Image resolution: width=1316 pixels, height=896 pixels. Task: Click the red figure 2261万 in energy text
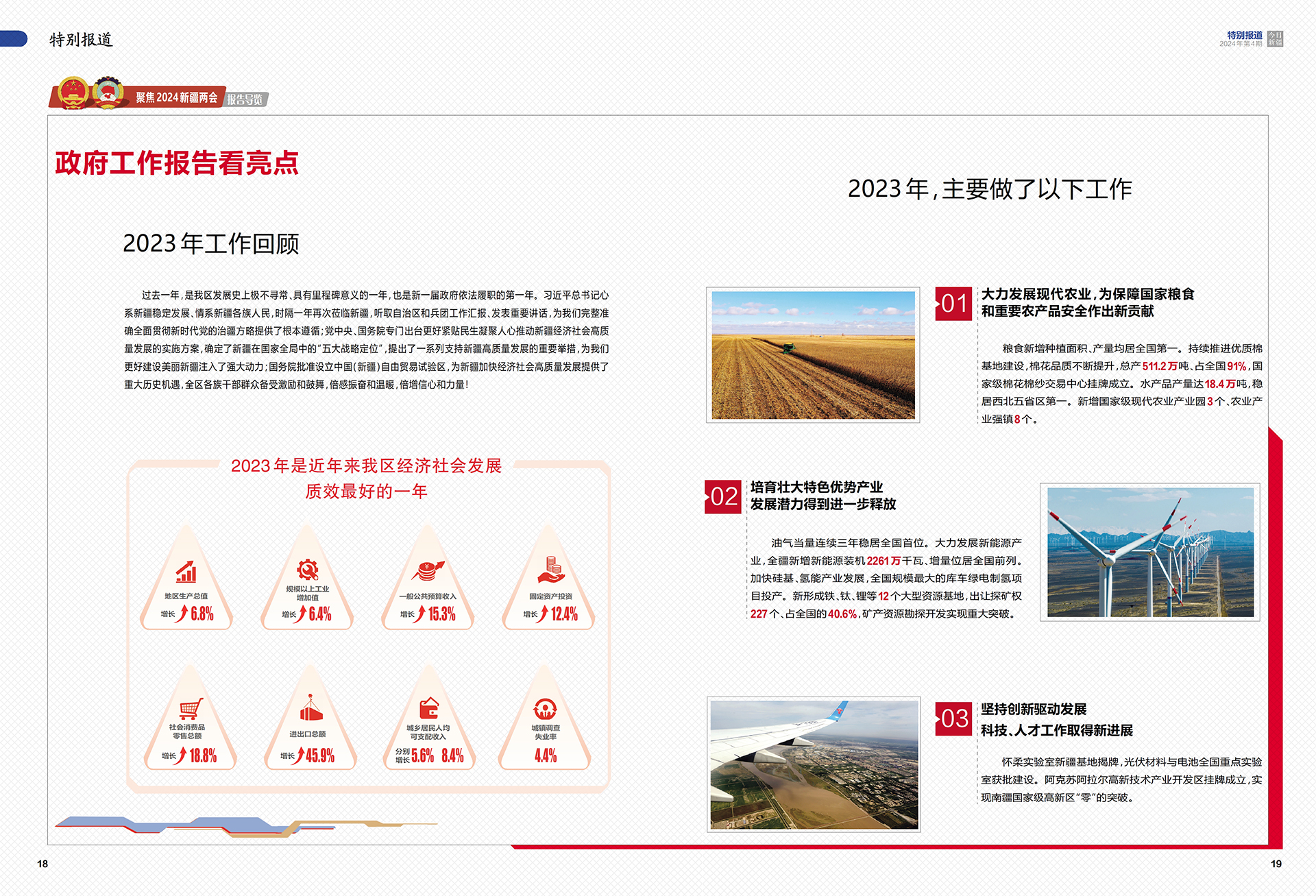[x=884, y=561]
